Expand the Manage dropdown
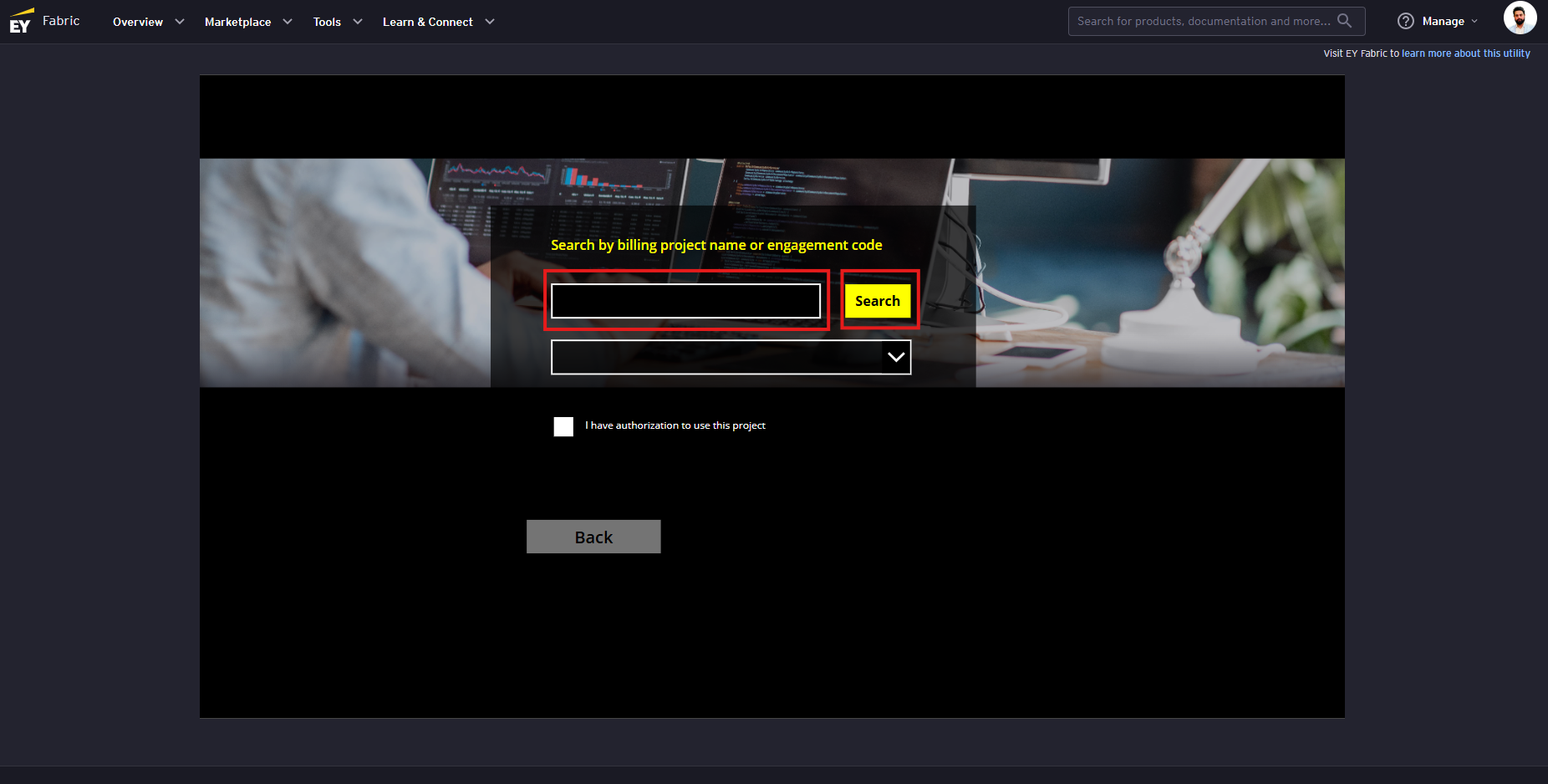Image resolution: width=1548 pixels, height=784 pixels. pos(1450,22)
